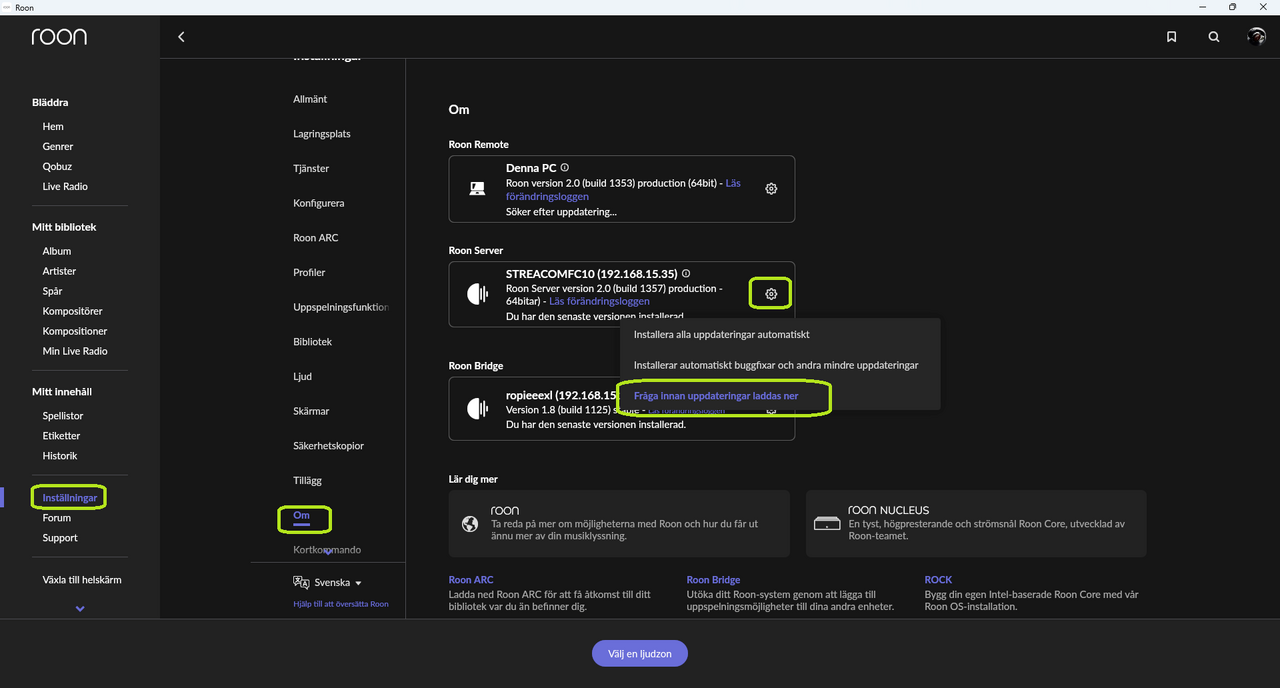This screenshot has height=688, width=1280.
Task: Click info icon next to STREACOMFC10
Action: pyautogui.click(x=686, y=274)
